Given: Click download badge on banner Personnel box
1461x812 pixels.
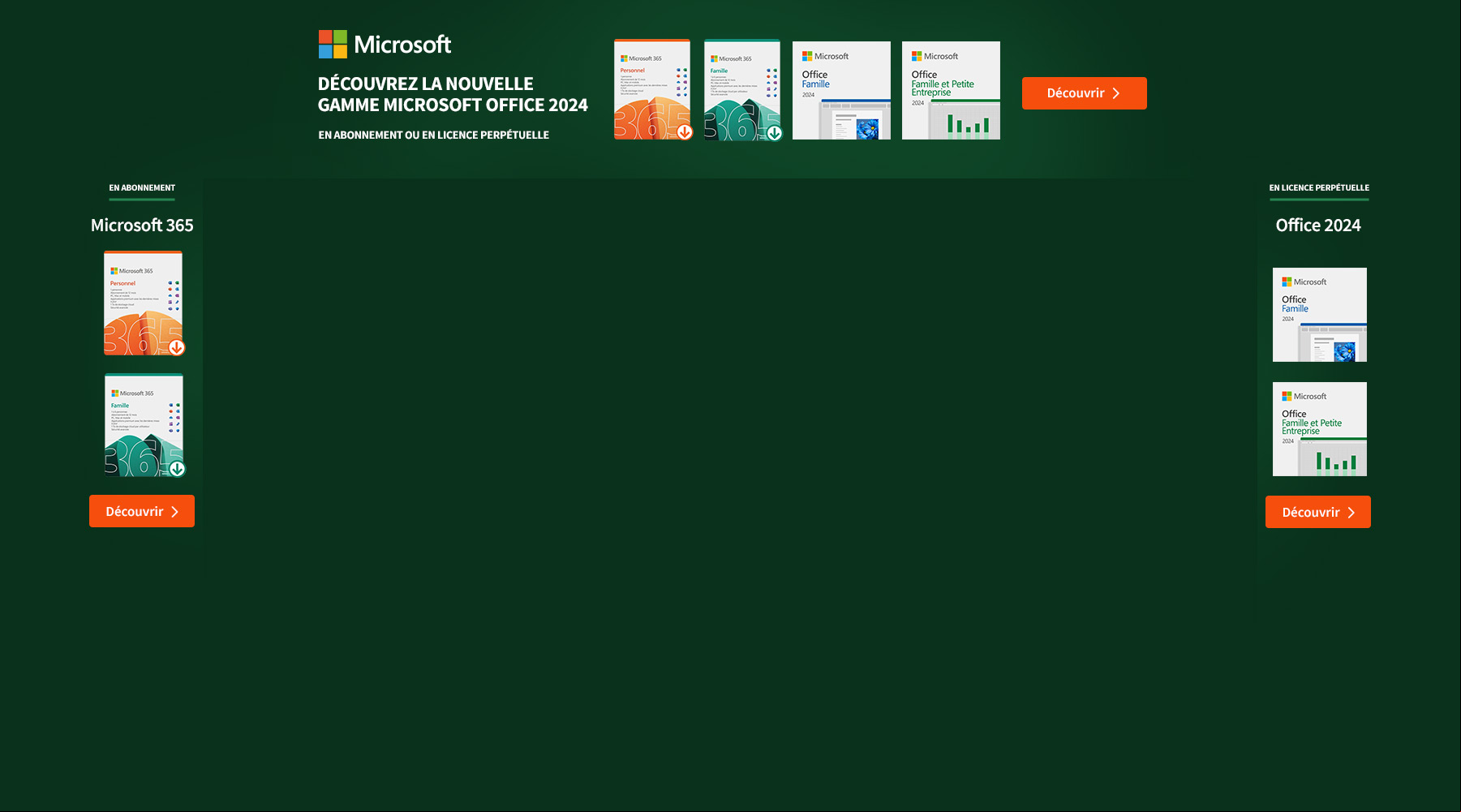Looking at the screenshot, I should [x=685, y=132].
